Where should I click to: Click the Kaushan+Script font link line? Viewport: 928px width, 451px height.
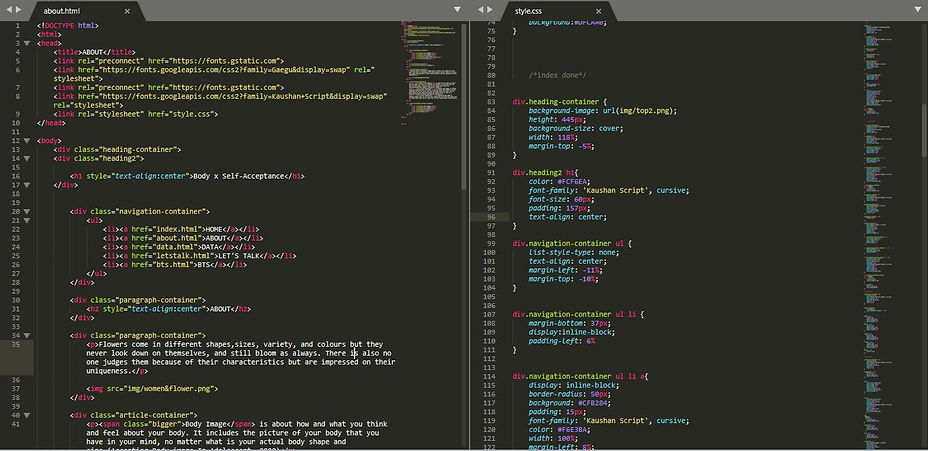click(x=221, y=101)
